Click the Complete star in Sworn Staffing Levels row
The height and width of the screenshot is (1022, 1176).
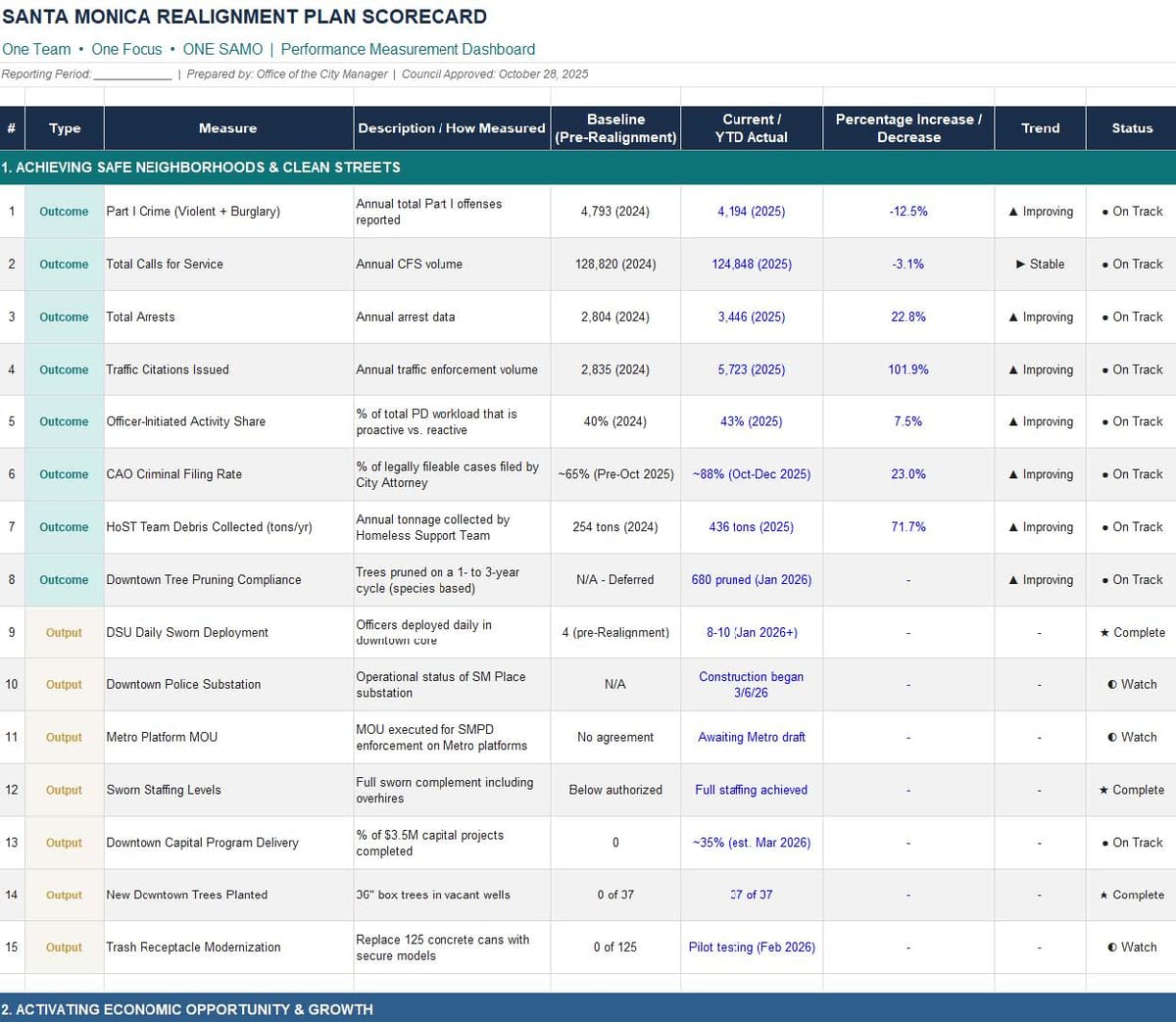tap(1104, 791)
